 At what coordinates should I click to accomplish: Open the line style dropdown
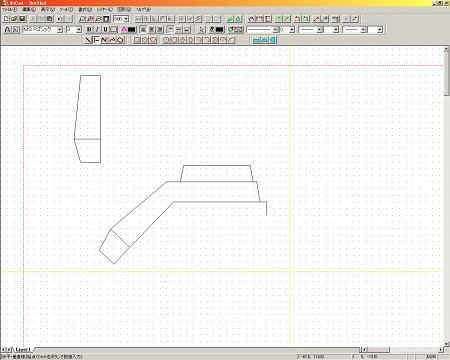coord(276,30)
